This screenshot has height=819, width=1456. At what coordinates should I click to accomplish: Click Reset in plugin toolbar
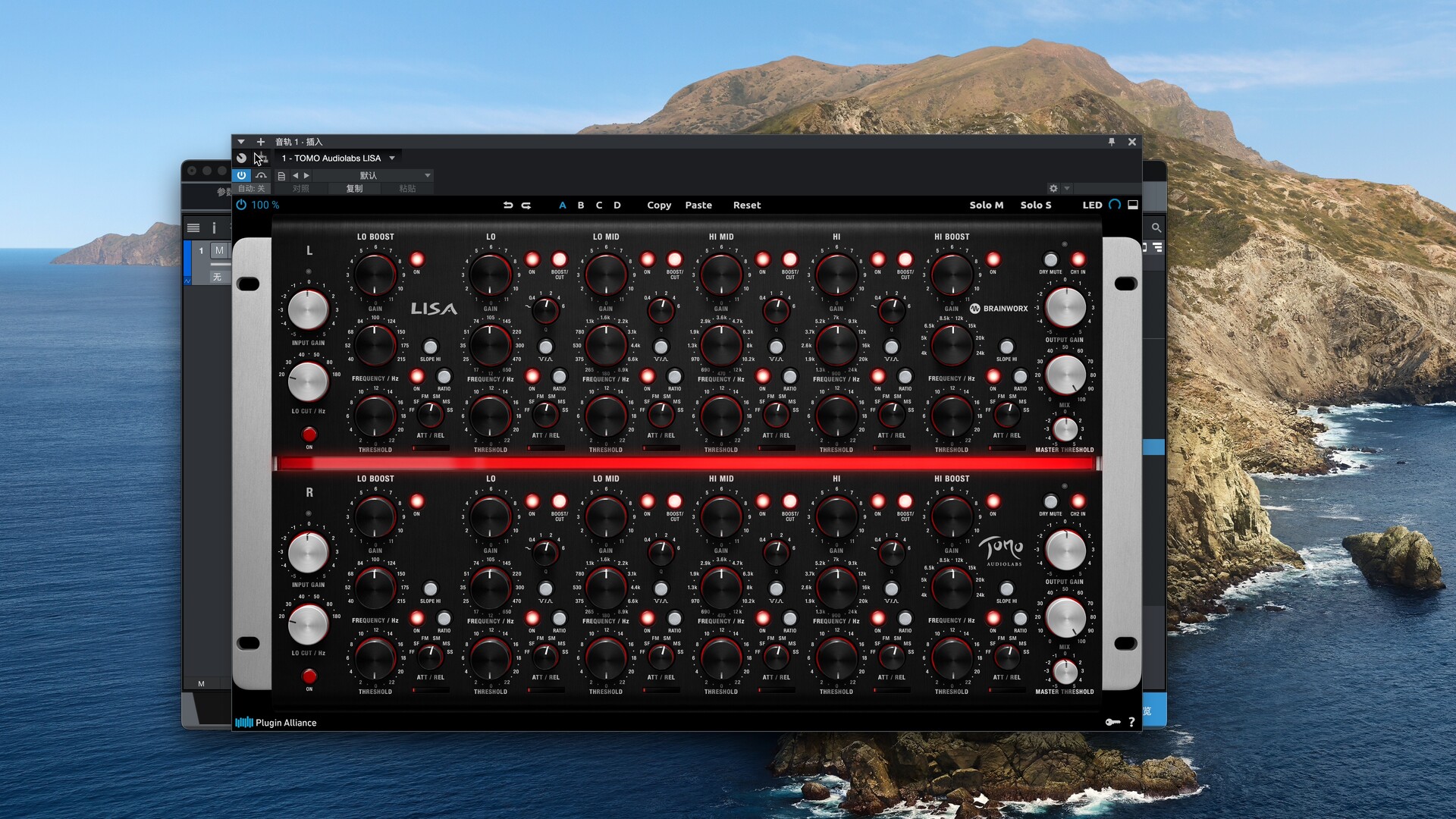747,206
